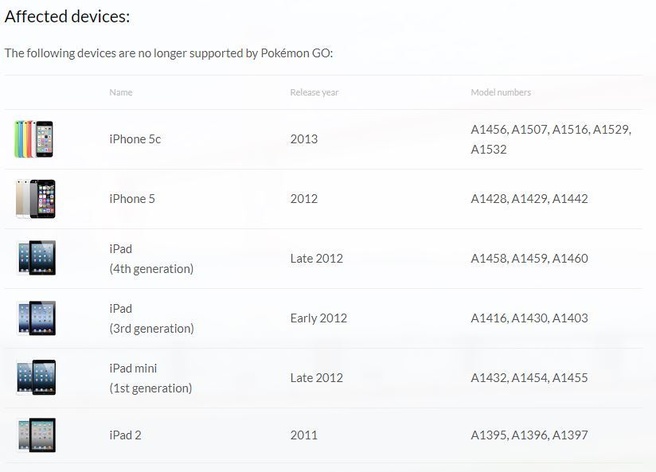Select the iPhone 5c name text
This screenshot has height=472, width=656.
tap(135, 139)
